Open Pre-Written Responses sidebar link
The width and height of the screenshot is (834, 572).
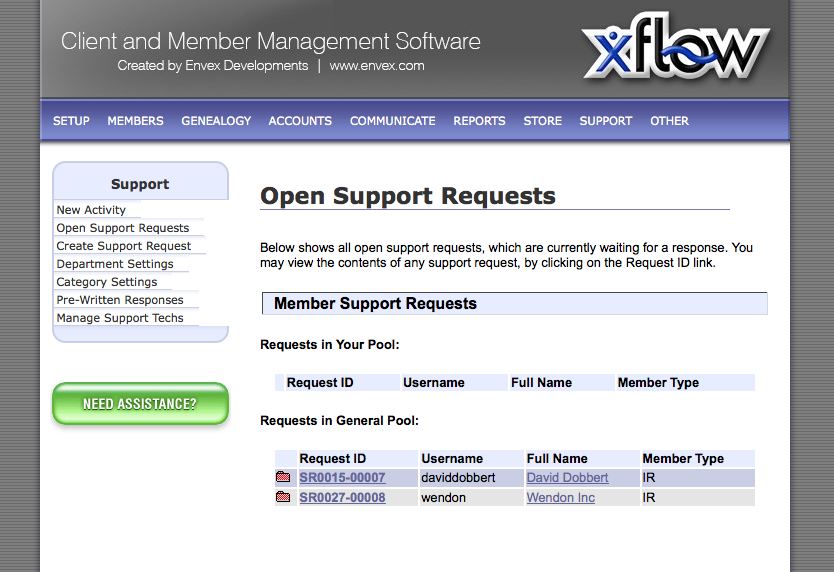click(120, 300)
